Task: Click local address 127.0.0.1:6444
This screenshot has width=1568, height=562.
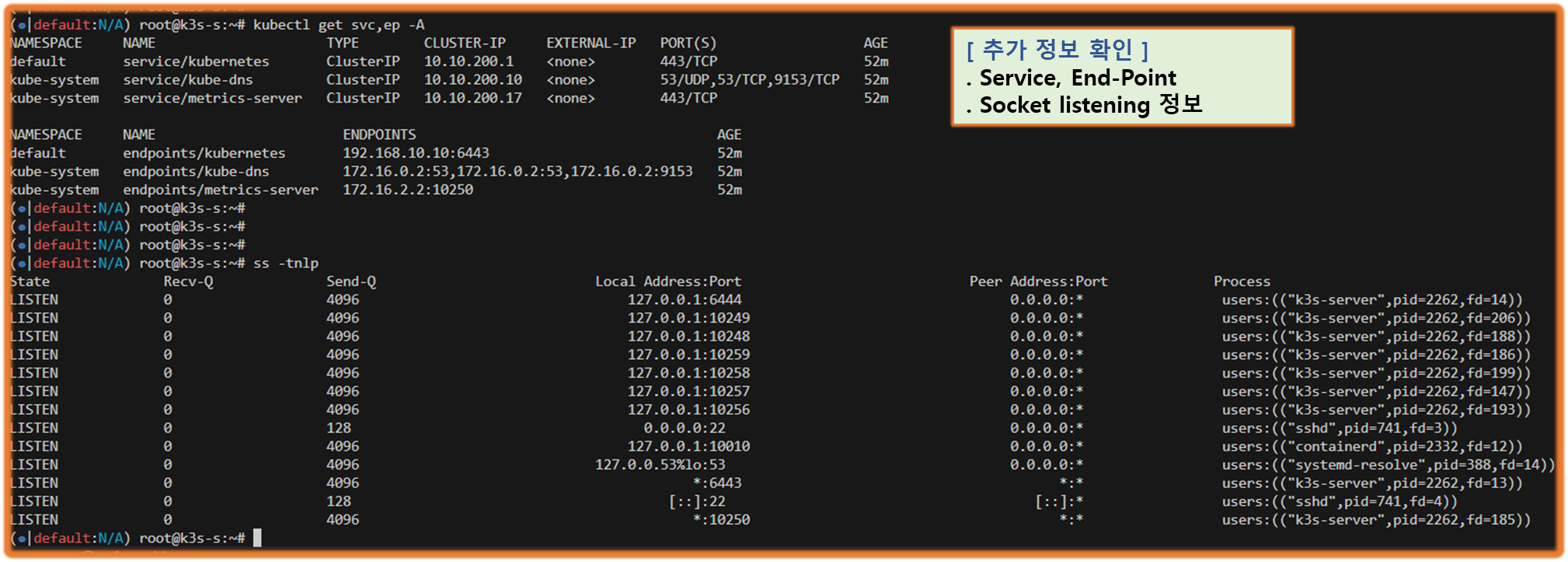Action: [x=685, y=300]
